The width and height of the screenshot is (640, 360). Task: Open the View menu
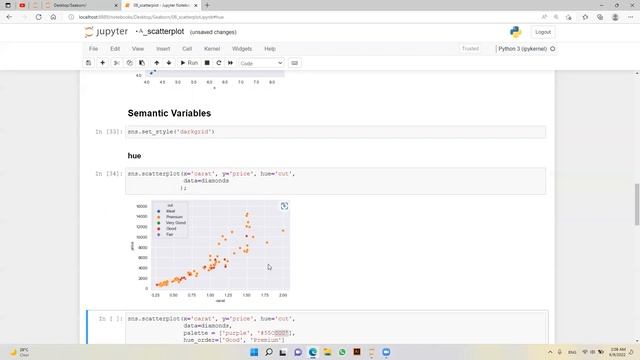point(138,49)
